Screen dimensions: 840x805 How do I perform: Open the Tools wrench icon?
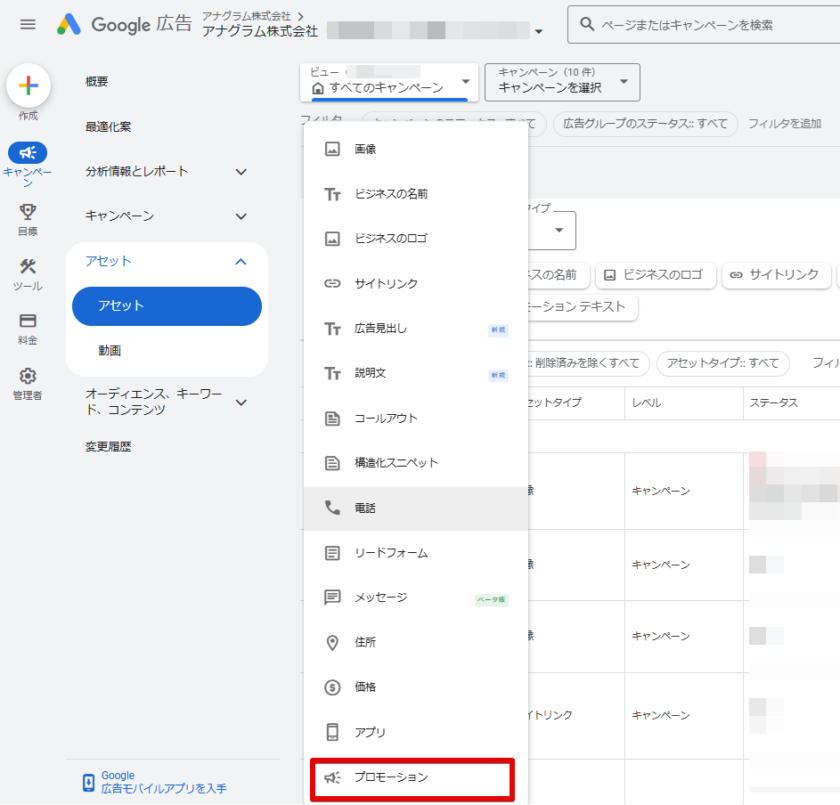27,266
